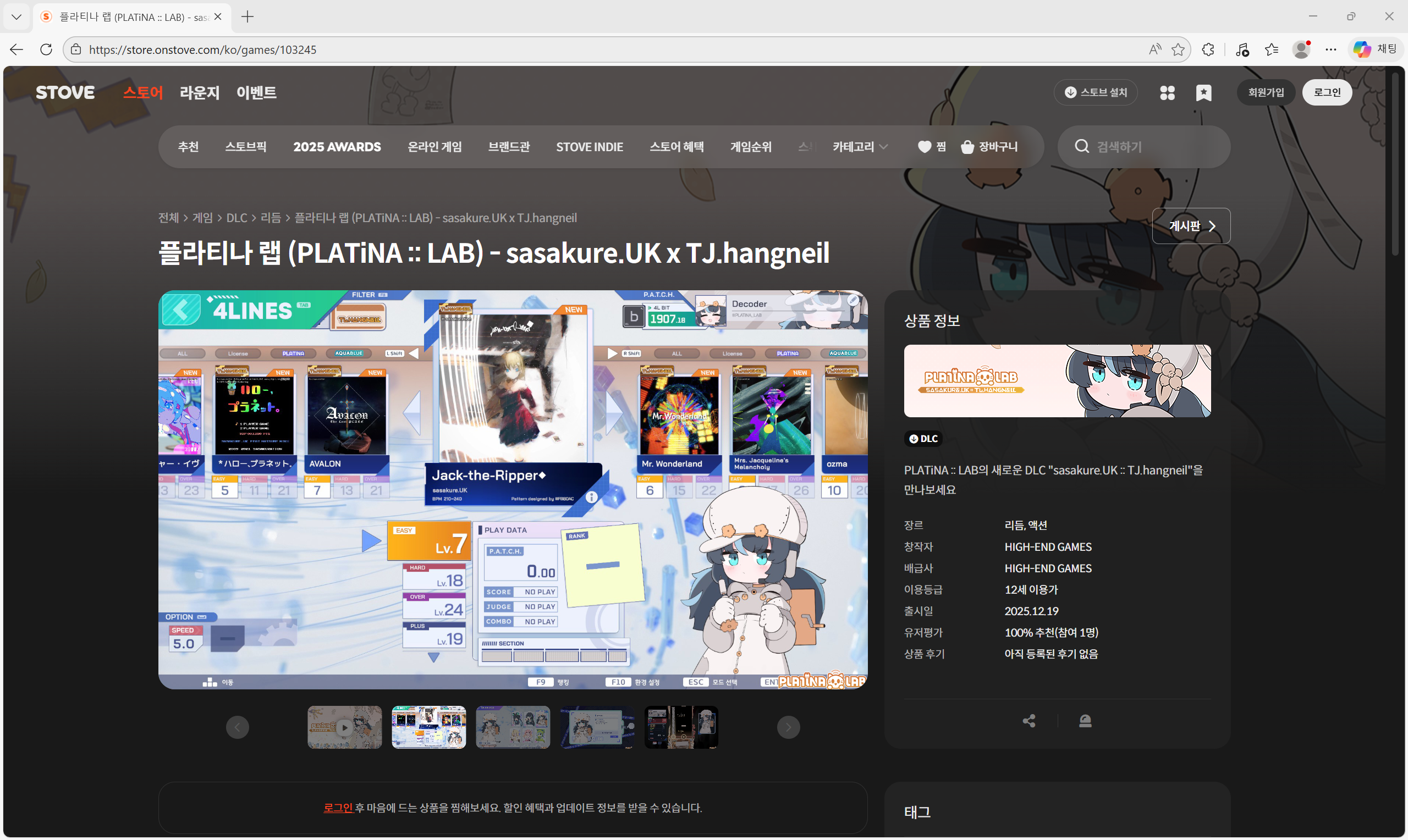
Task: Open the STOVE apps grid icon
Action: pyautogui.click(x=1167, y=92)
